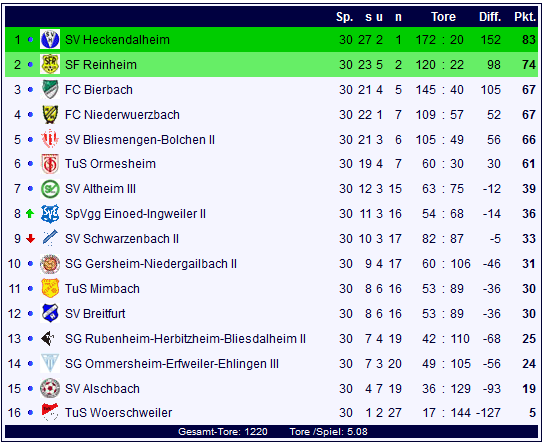Open the SV Bliesmengen-Bolchen II team name
The image size is (544, 444).
(x=140, y=140)
